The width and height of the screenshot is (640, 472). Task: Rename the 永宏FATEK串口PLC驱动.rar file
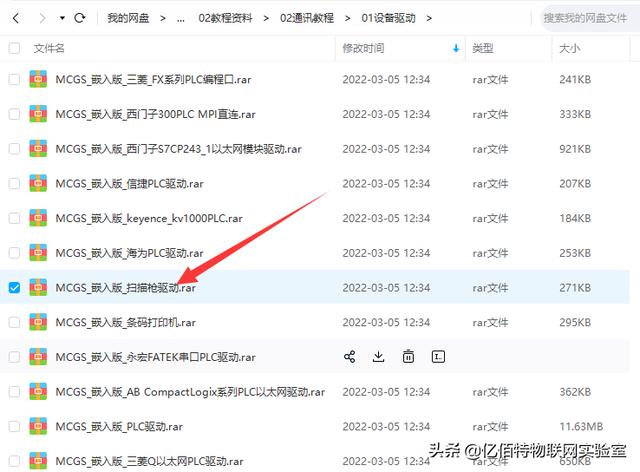[x=438, y=356]
